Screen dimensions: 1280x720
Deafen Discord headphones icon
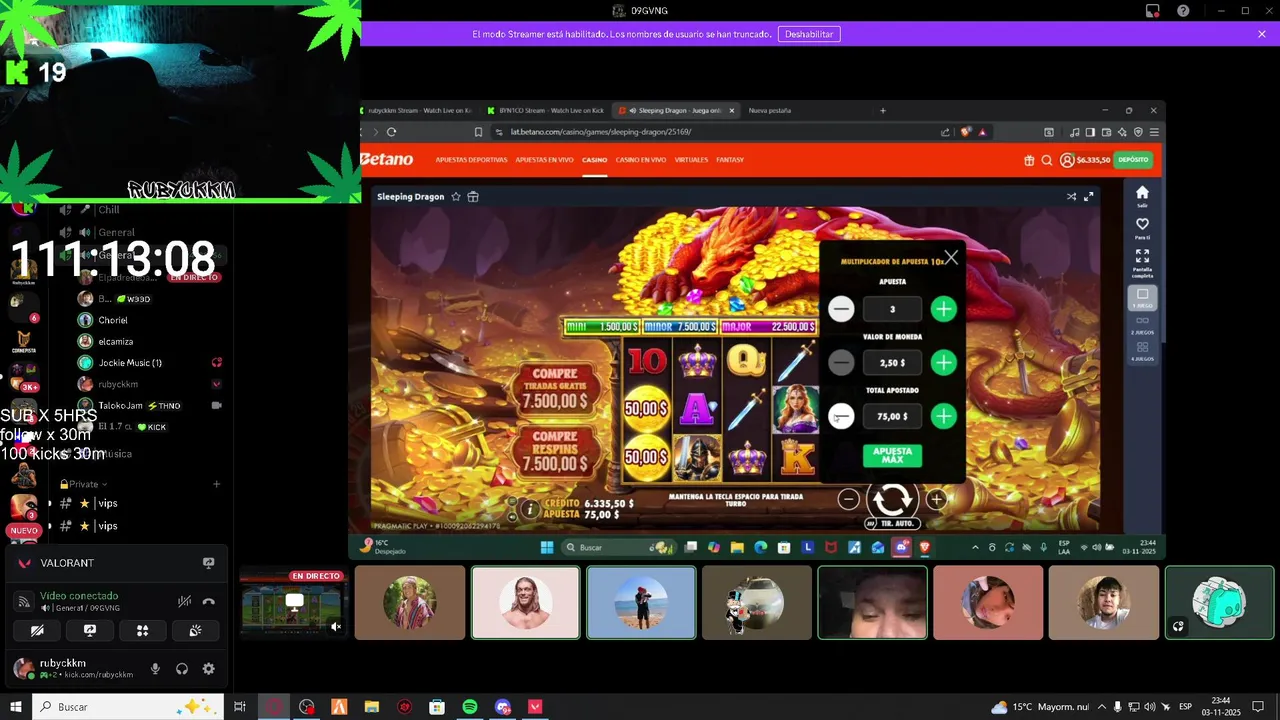[x=182, y=669]
